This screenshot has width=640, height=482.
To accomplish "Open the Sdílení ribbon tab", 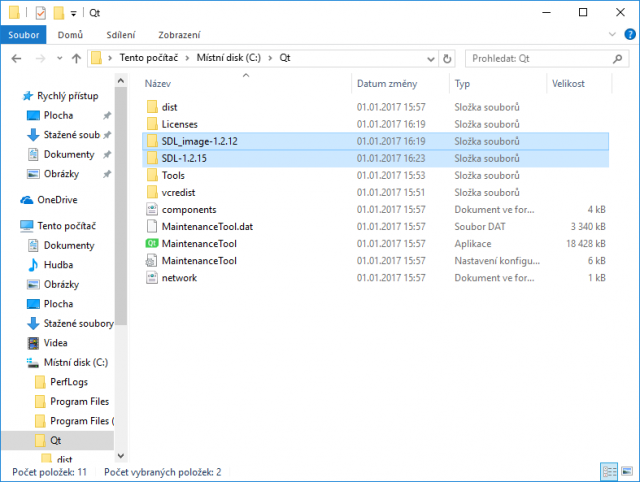I will coord(120,35).
